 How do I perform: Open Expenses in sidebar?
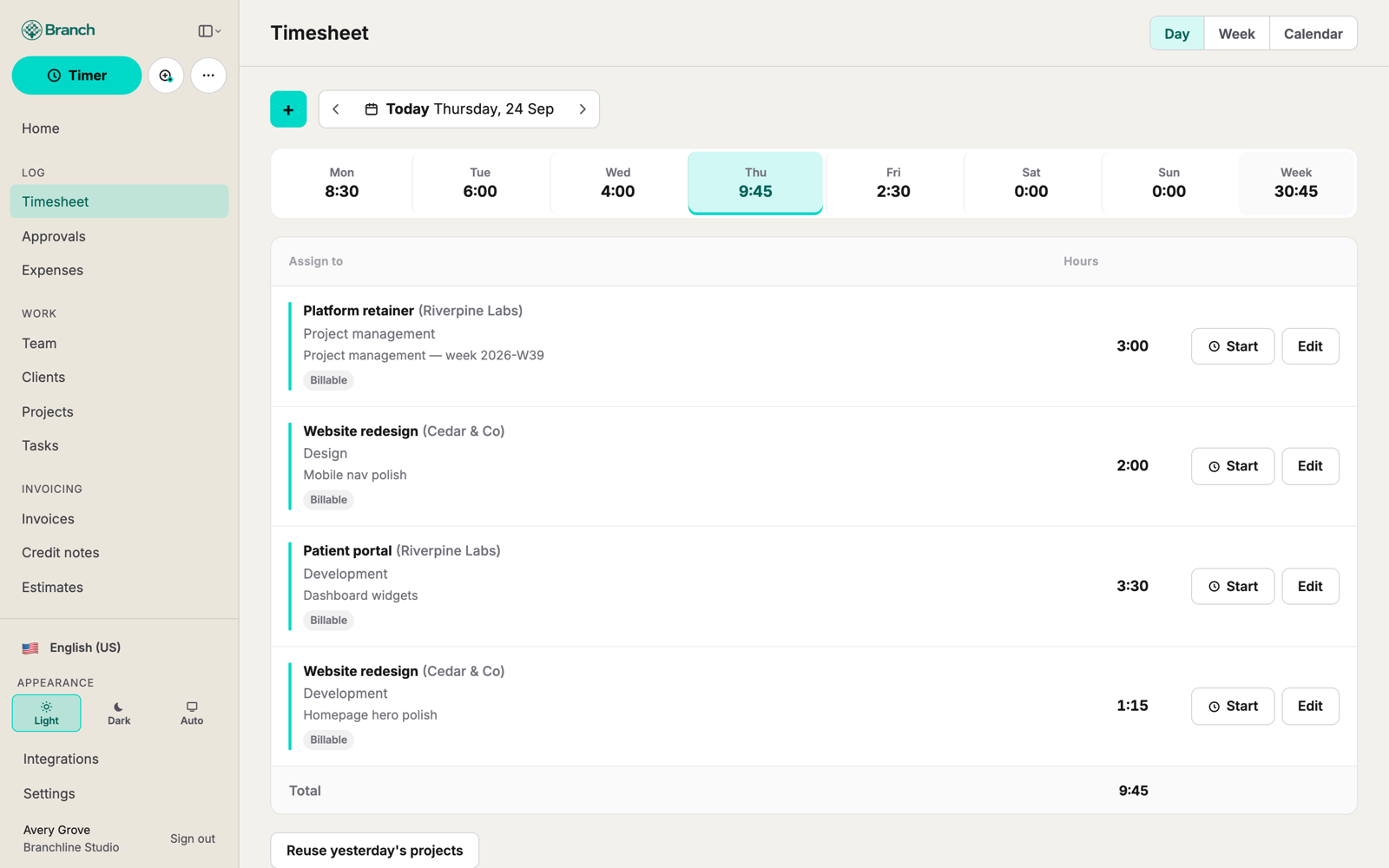click(119, 270)
